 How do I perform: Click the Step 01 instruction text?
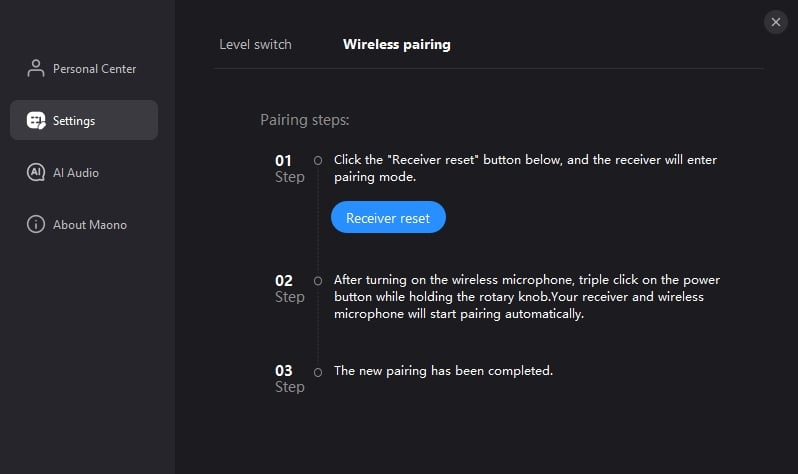525,168
